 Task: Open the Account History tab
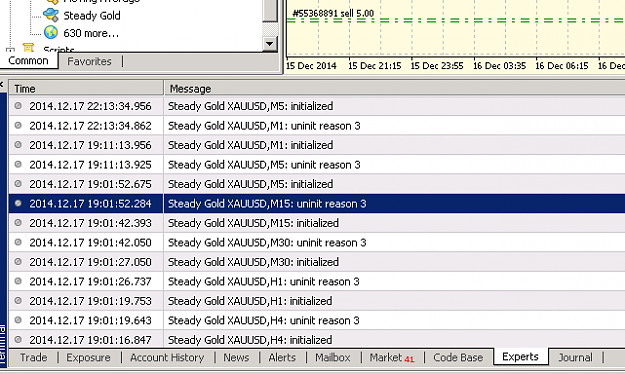coord(167,357)
